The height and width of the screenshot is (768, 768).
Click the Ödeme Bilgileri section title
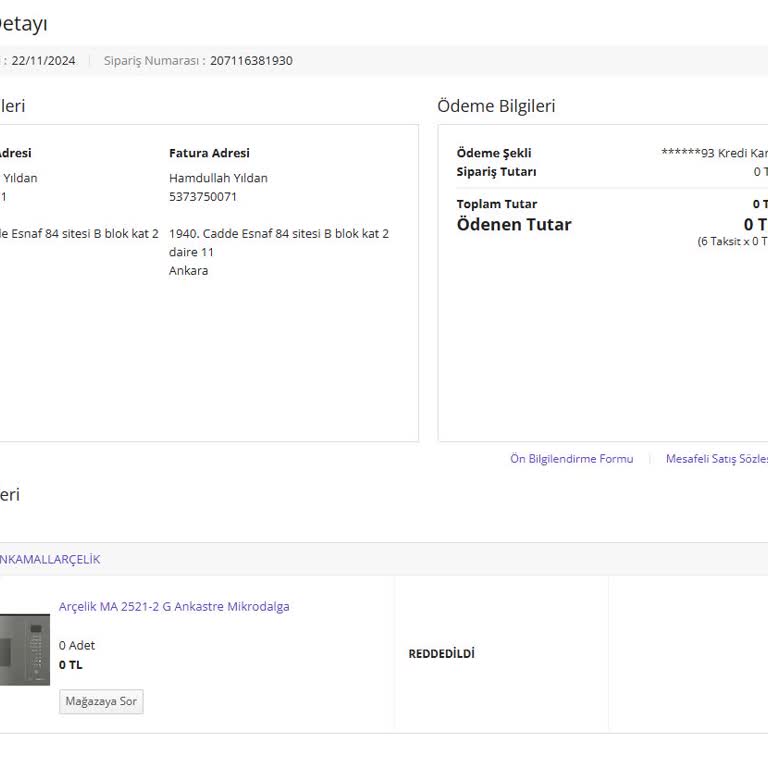(x=496, y=106)
